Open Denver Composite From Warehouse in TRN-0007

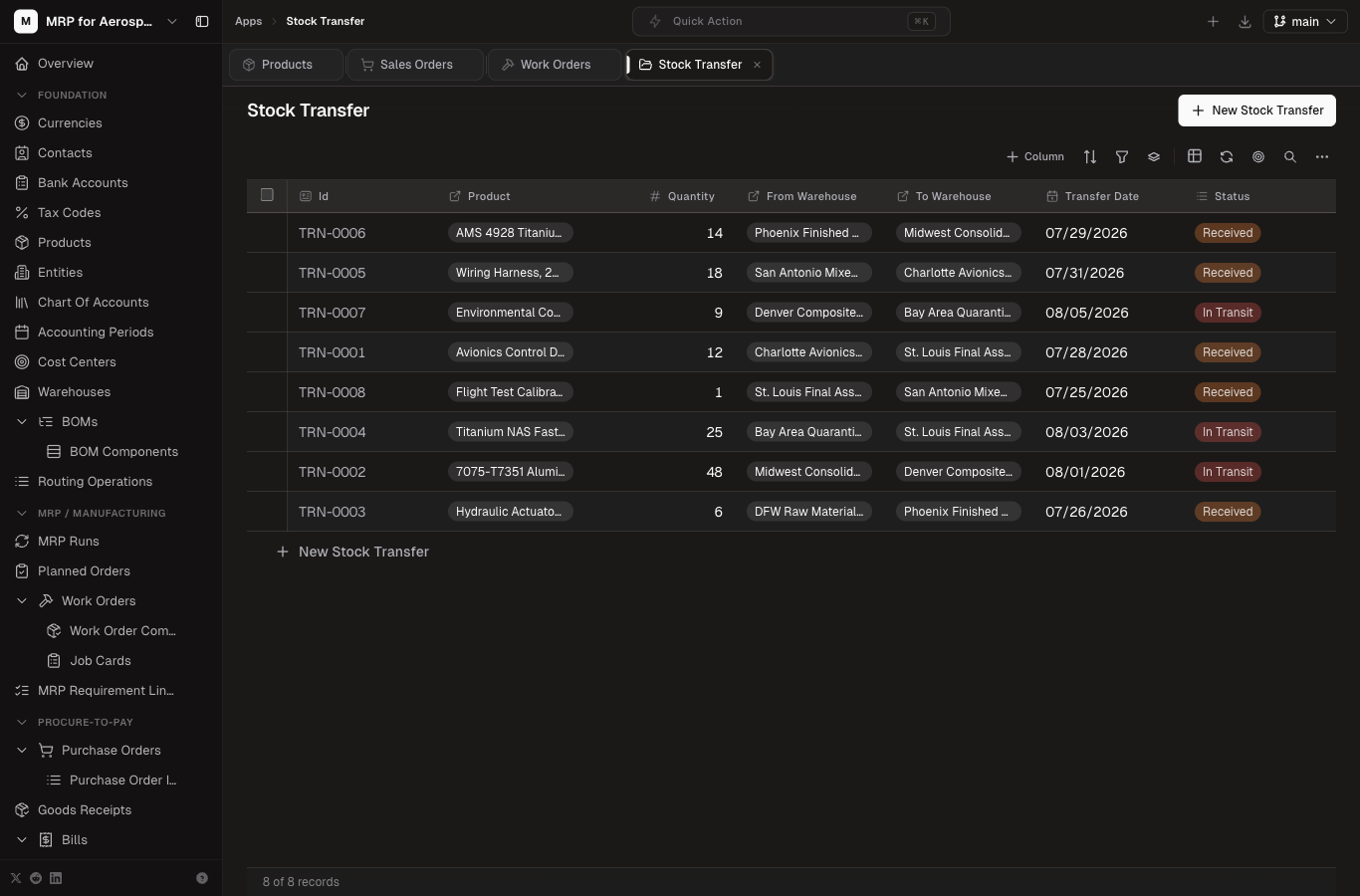[808, 313]
